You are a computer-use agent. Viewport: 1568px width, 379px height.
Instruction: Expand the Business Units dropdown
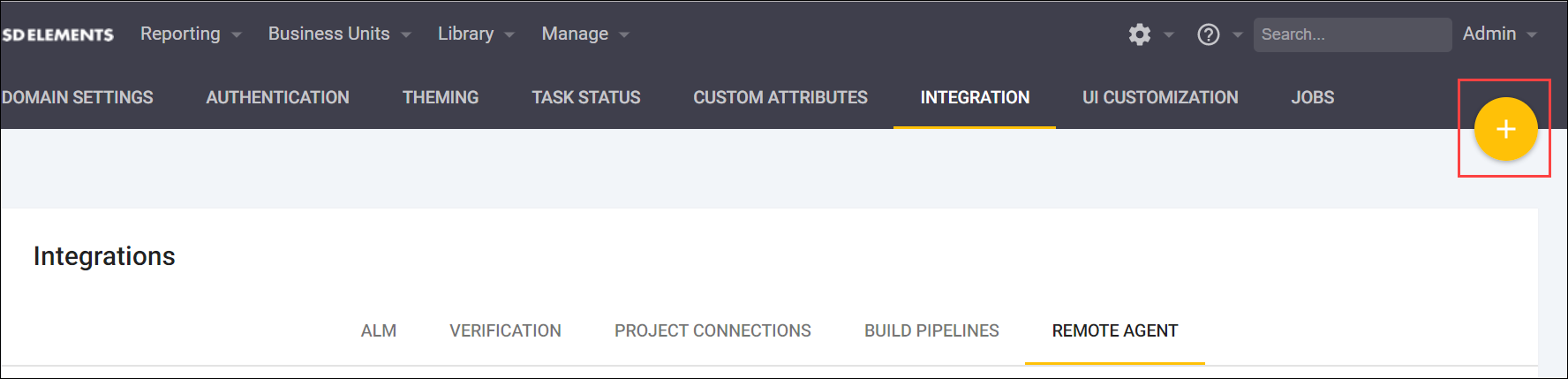point(339,34)
